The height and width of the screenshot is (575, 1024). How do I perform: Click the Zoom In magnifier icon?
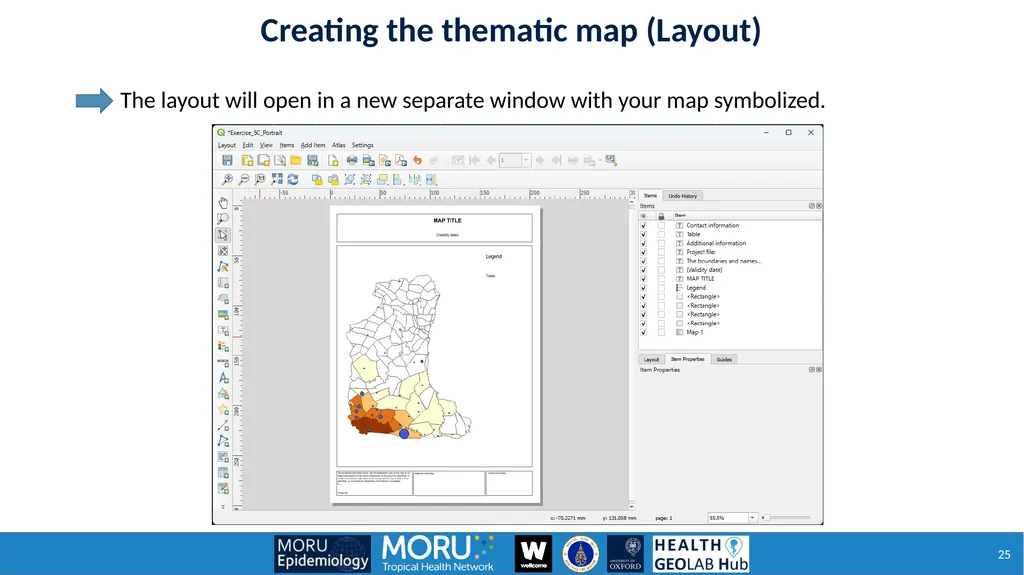[227, 179]
